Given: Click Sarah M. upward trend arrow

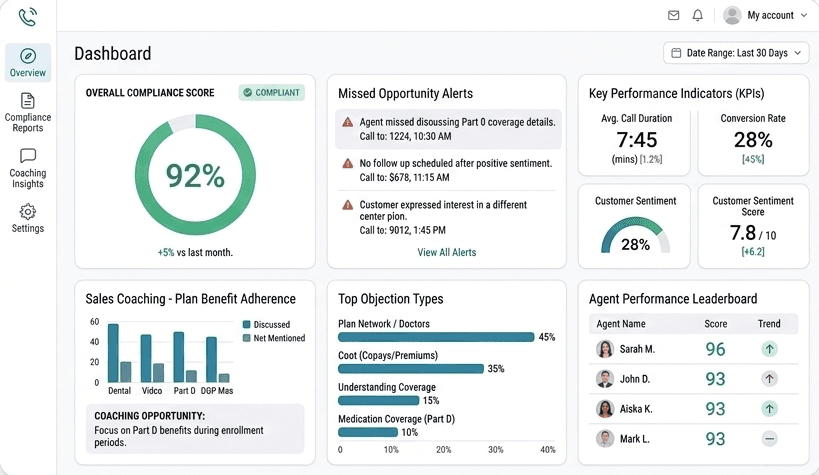Looking at the screenshot, I should pyautogui.click(x=769, y=349).
